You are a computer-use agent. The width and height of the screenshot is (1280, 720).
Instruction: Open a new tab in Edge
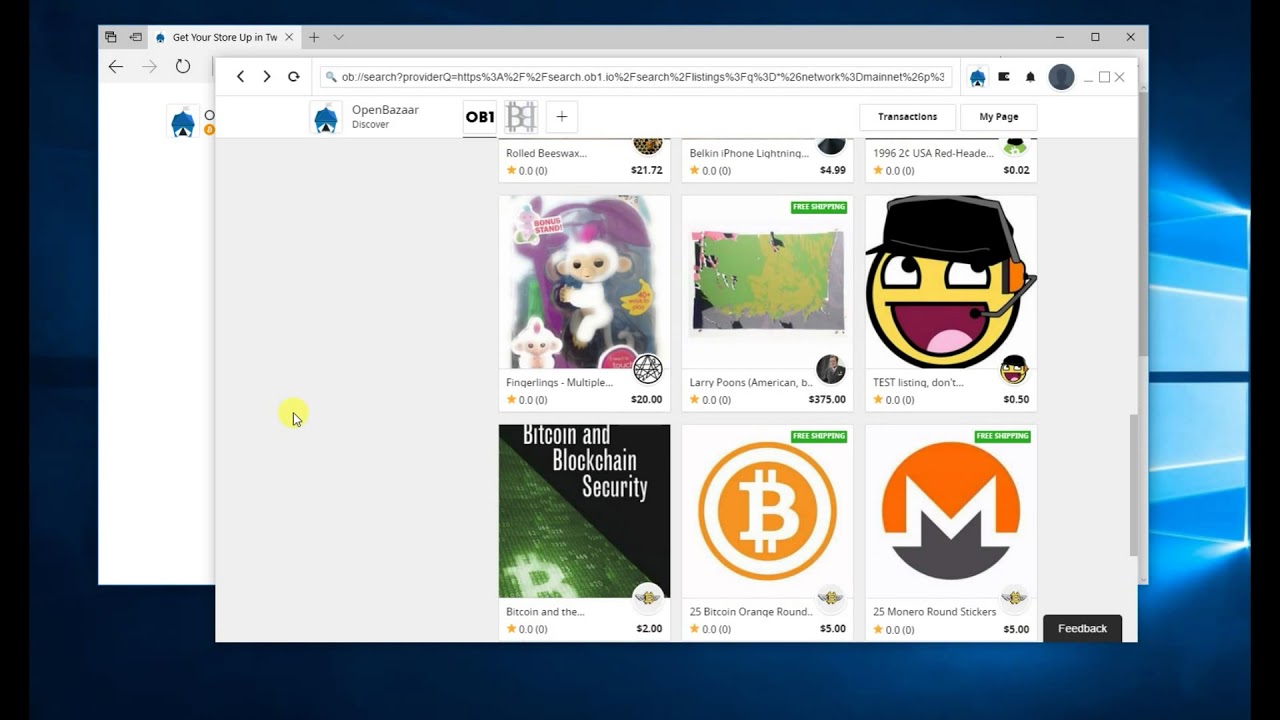click(x=313, y=37)
